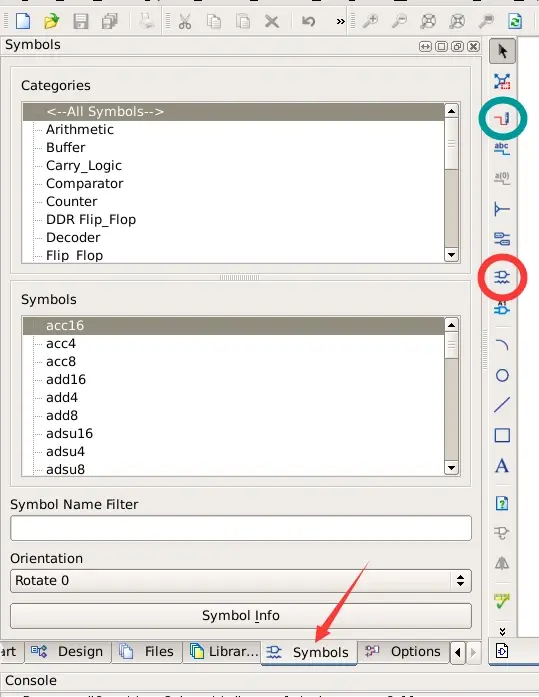This screenshot has height=697, width=539.
Task: Select the Text 'A' tool
Action: [502, 466]
